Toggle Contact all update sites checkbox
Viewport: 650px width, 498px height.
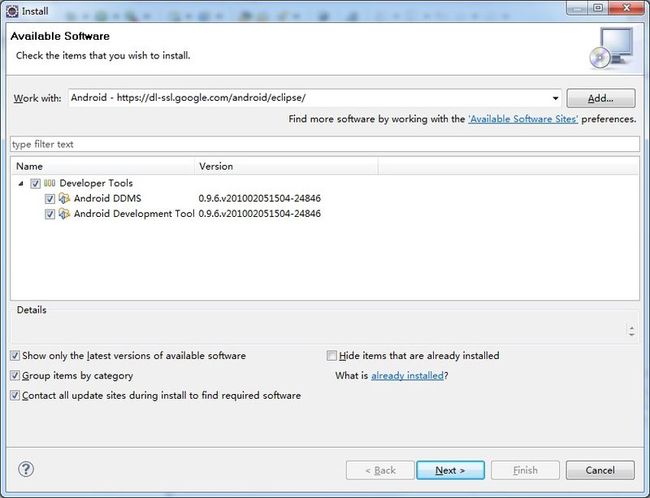click(x=15, y=396)
